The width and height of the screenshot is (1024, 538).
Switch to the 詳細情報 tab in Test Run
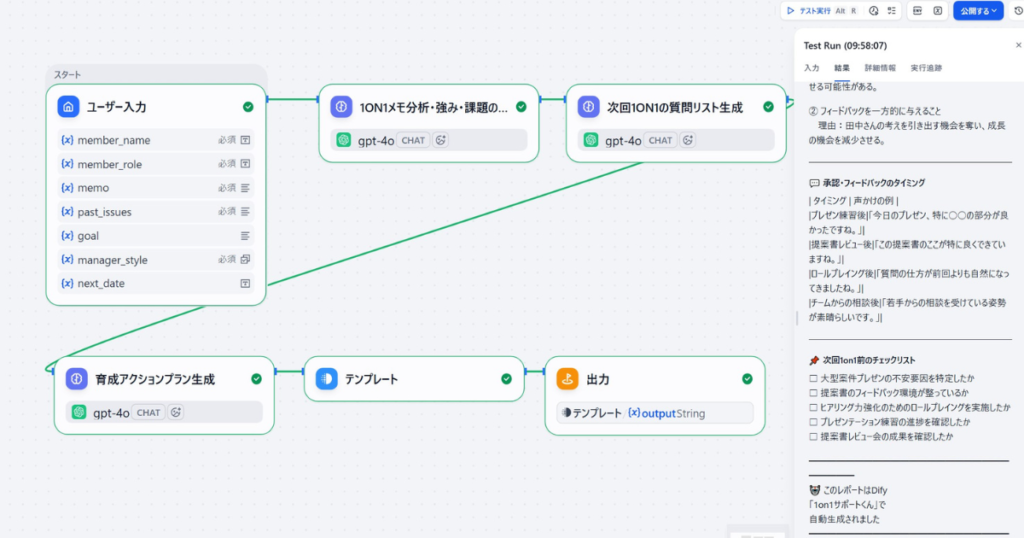(x=880, y=68)
